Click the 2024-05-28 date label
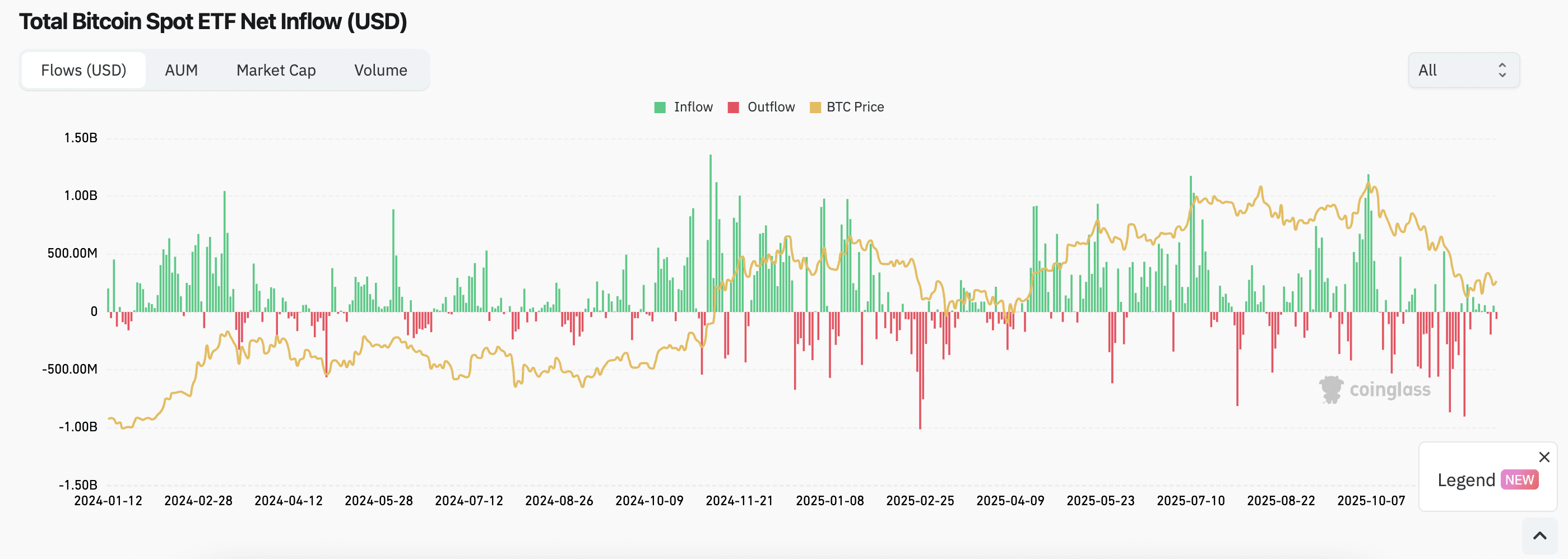This screenshot has height=559, width=1568. coord(379,501)
